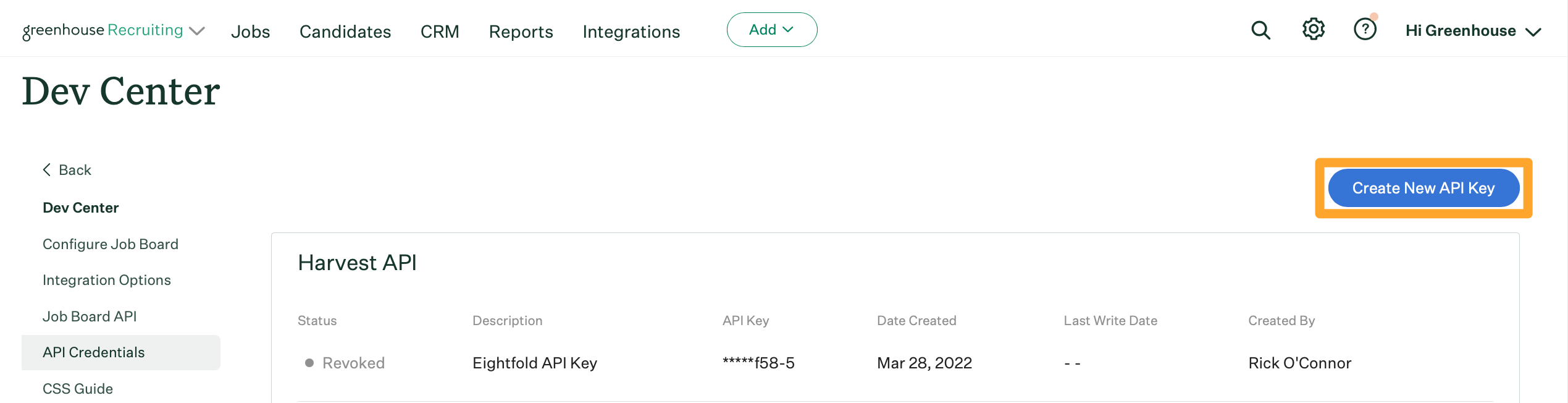Screen dimensions: 1568x403
Task: Click the Back arrow chevron icon
Action: pyautogui.click(x=47, y=170)
